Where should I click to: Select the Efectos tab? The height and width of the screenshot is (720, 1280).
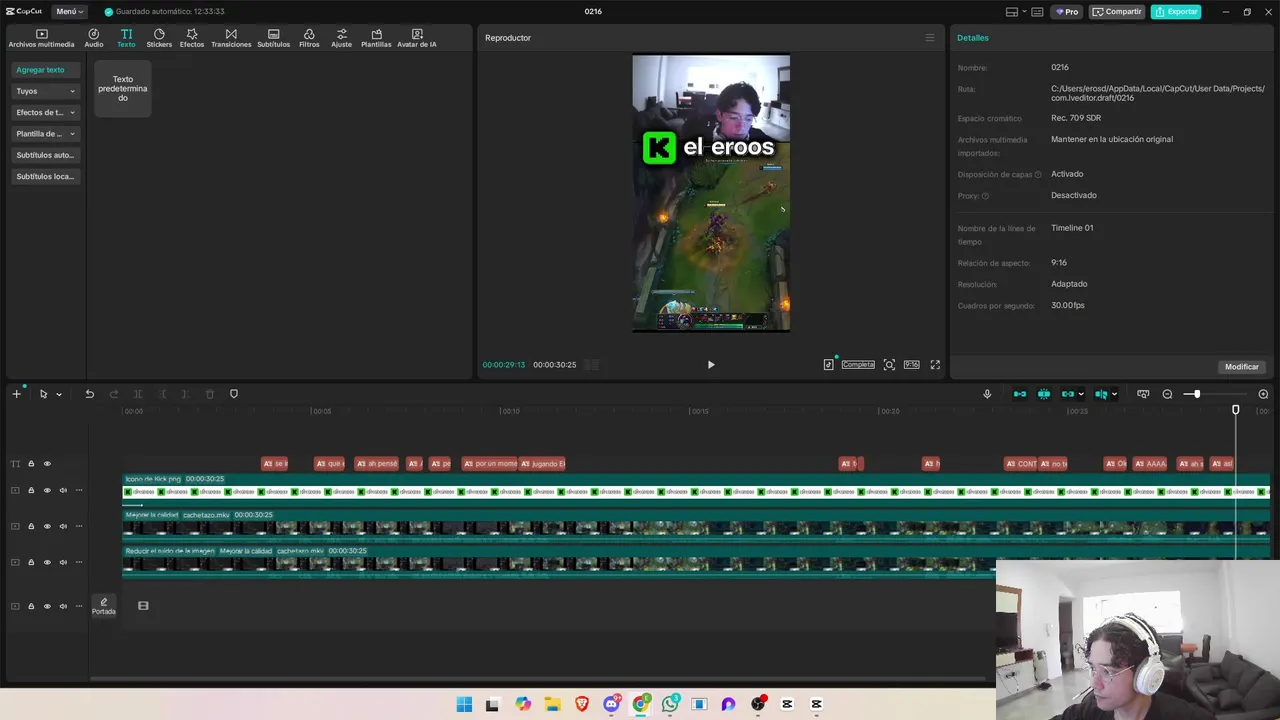coord(192,38)
